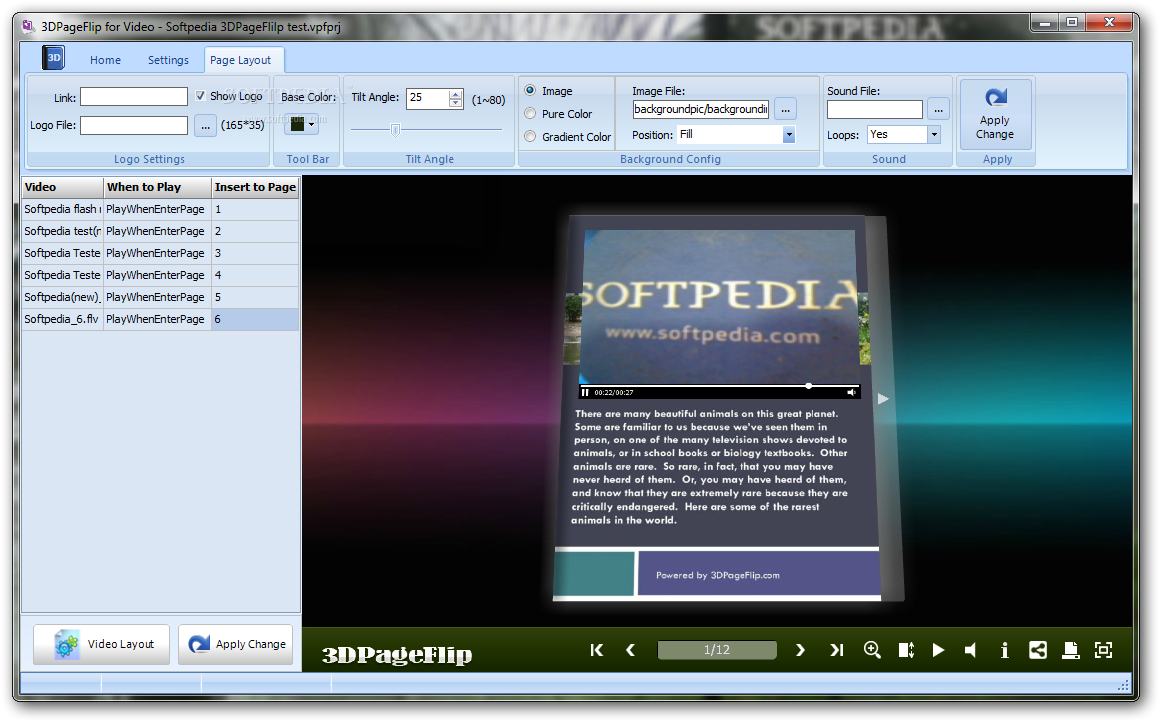Open the Base Color dropdown
Image resolution: width=1160 pixels, height=722 pixels.
point(311,124)
